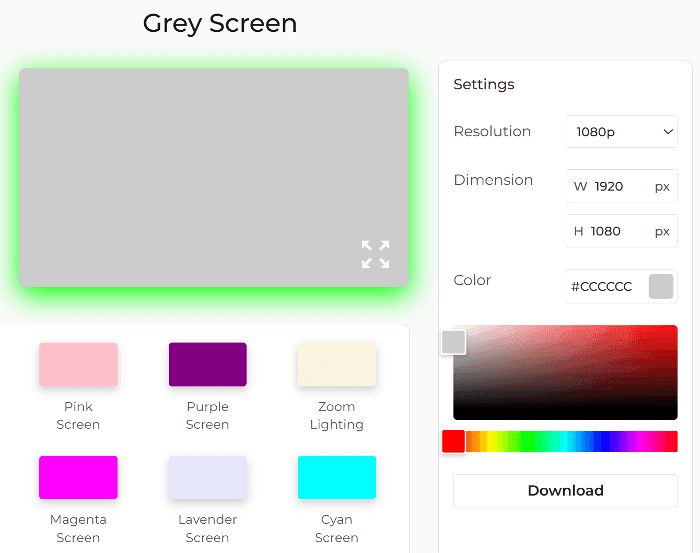The width and height of the screenshot is (700, 553).
Task: Click the Download button
Action: point(565,491)
